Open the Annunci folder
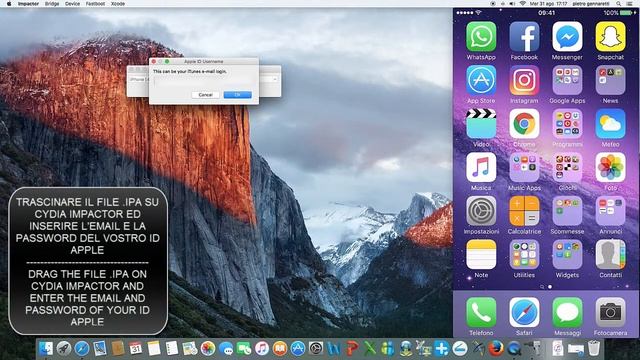This screenshot has width=640, height=360. coord(610,211)
